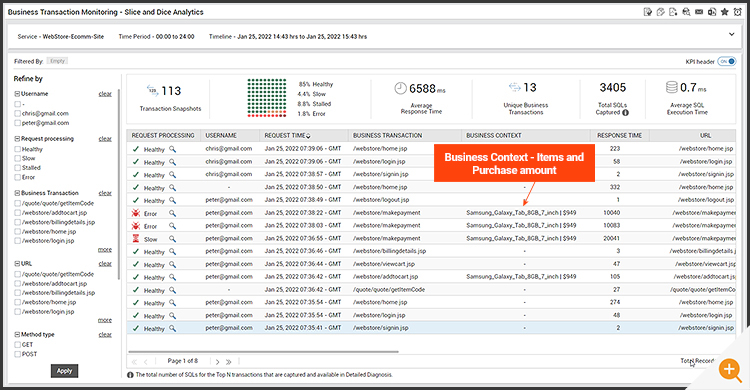Viewport: 750px width, 390px height.
Task: Open magnifier for the billingdetails.jsp row
Action: point(172,252)
